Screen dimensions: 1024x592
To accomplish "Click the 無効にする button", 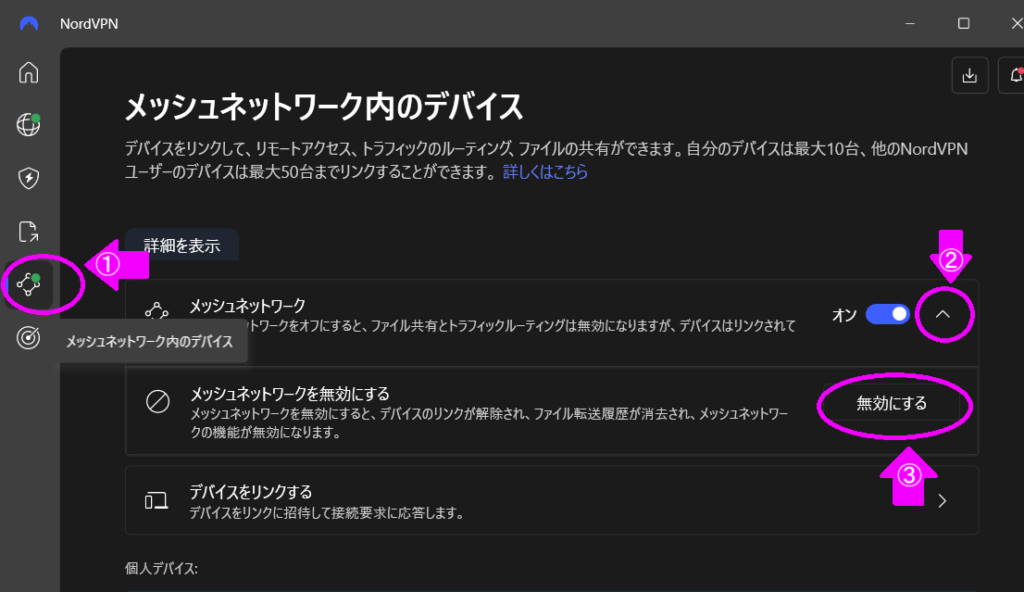I will point(891,404).
